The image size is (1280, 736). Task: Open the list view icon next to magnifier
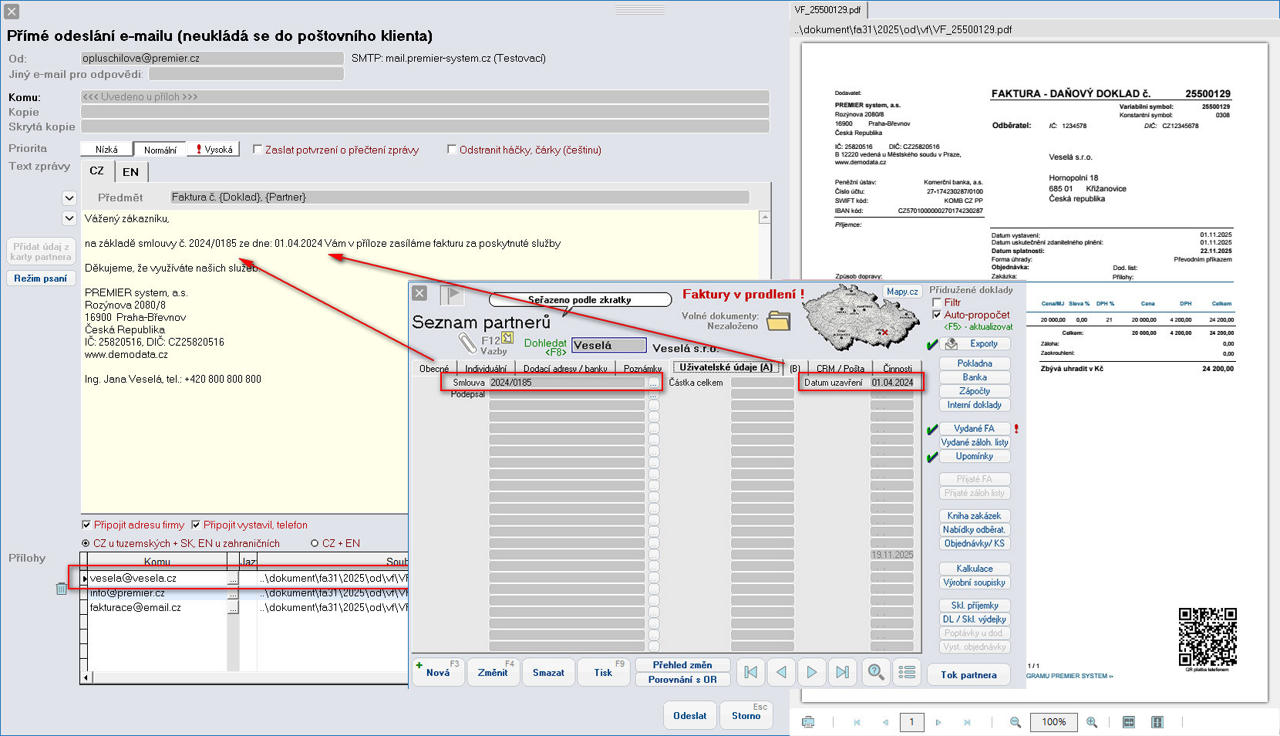pyautogui.click(x=907, y=672)
